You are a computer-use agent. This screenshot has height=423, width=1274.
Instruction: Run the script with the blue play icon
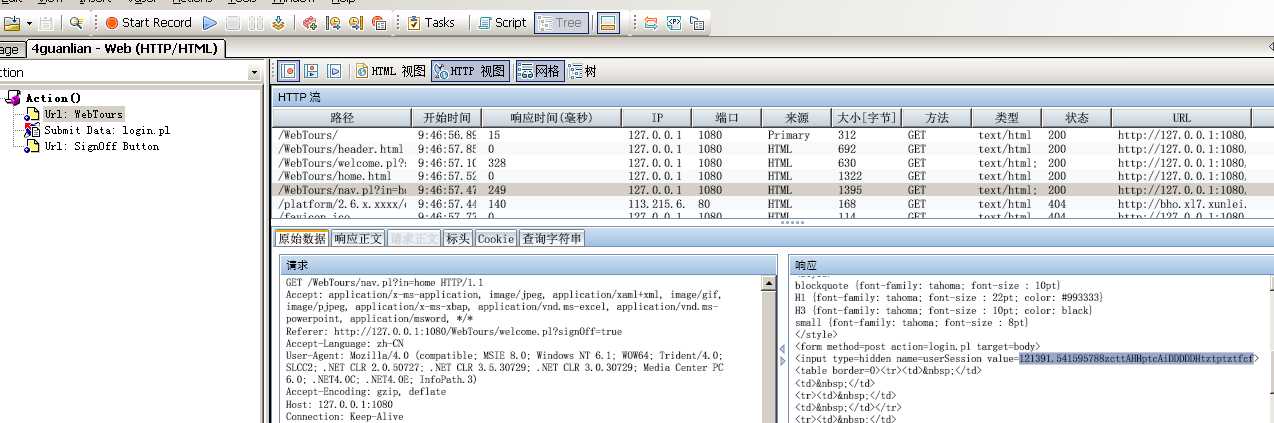tap(209, 22)
